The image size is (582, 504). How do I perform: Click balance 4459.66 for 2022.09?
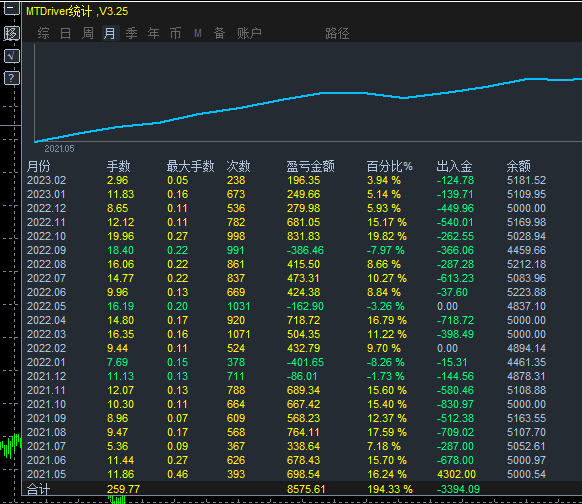pos(527,250)
